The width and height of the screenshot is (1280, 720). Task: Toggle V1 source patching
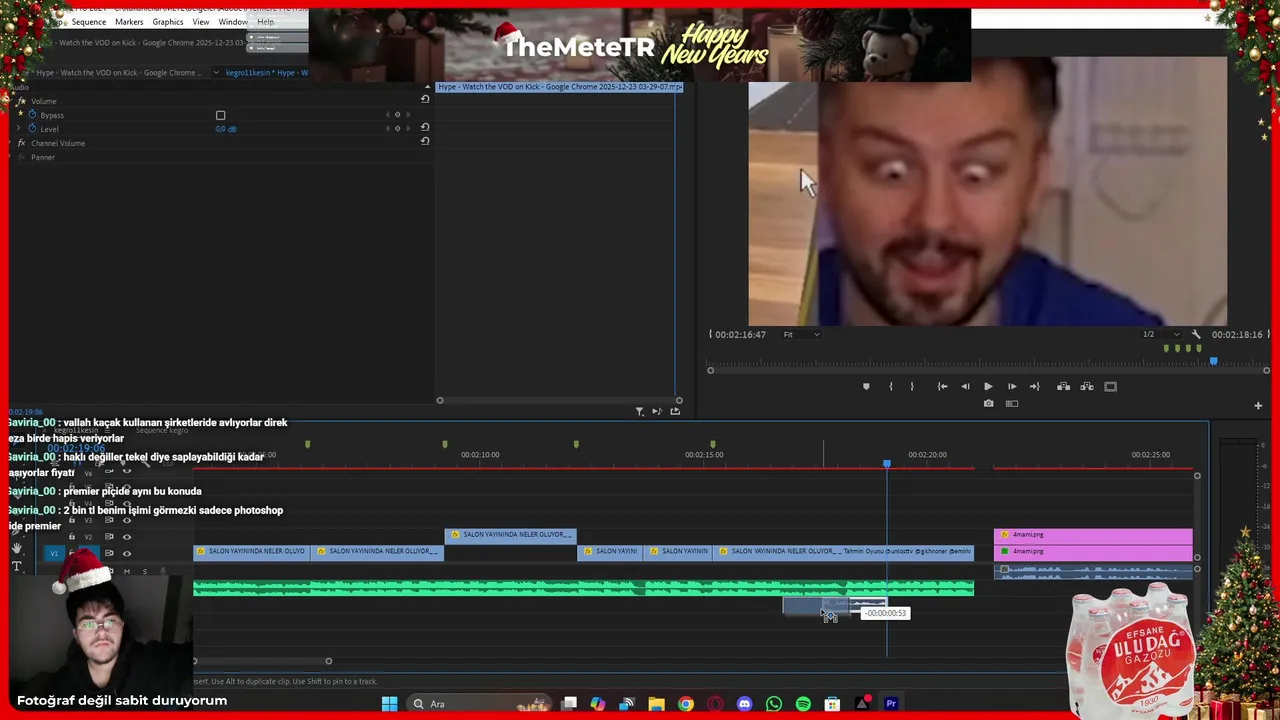54,553
